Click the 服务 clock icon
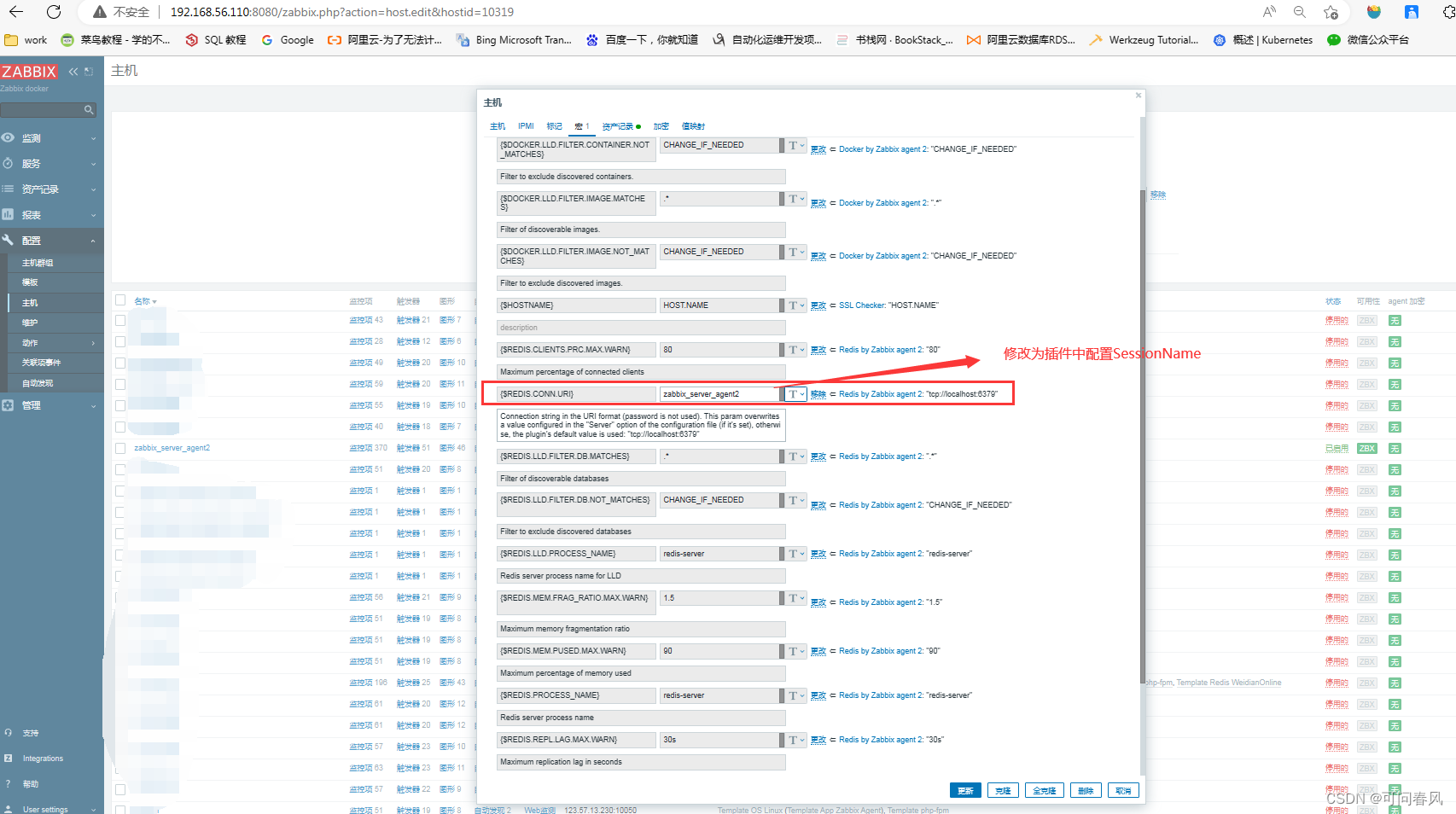 pyautogui.click(x=8, y=163)
